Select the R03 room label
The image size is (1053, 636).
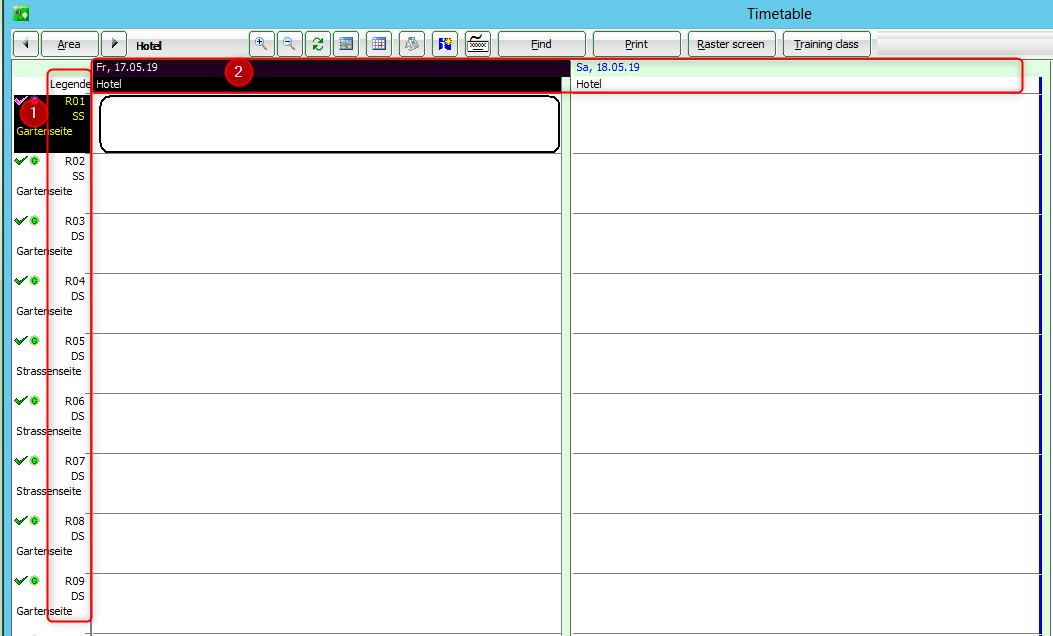coord(75,221)
